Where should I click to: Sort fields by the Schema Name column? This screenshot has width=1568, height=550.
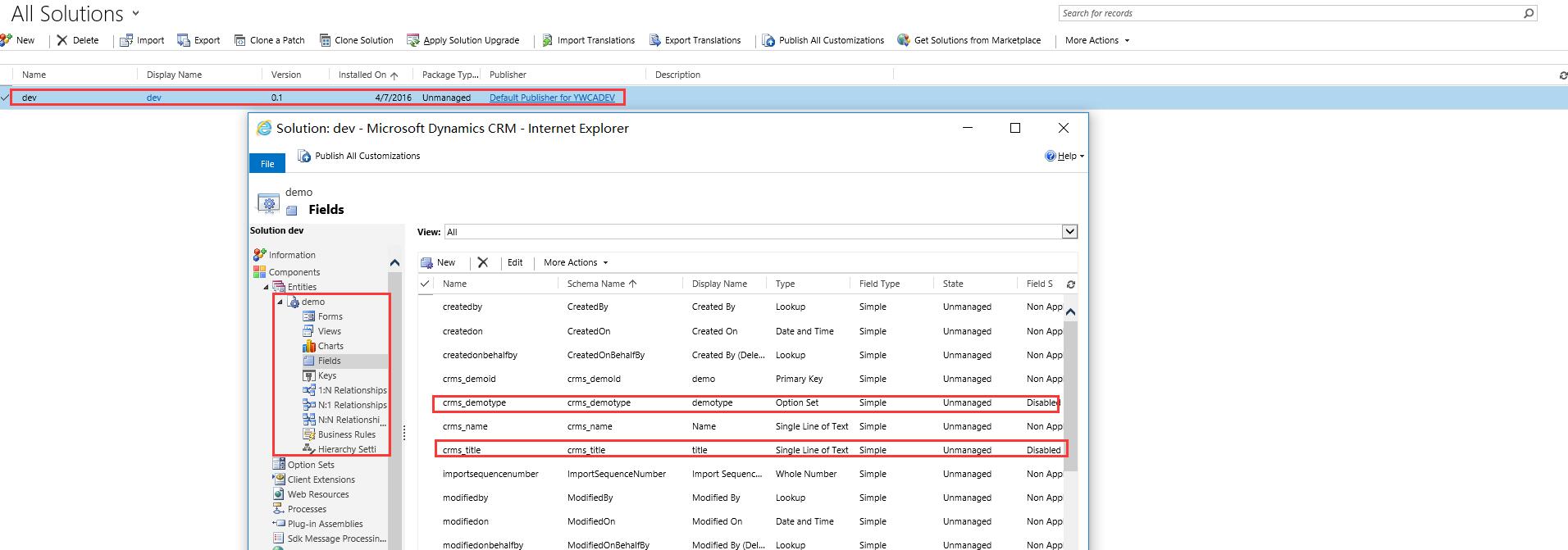coord(602,284)
